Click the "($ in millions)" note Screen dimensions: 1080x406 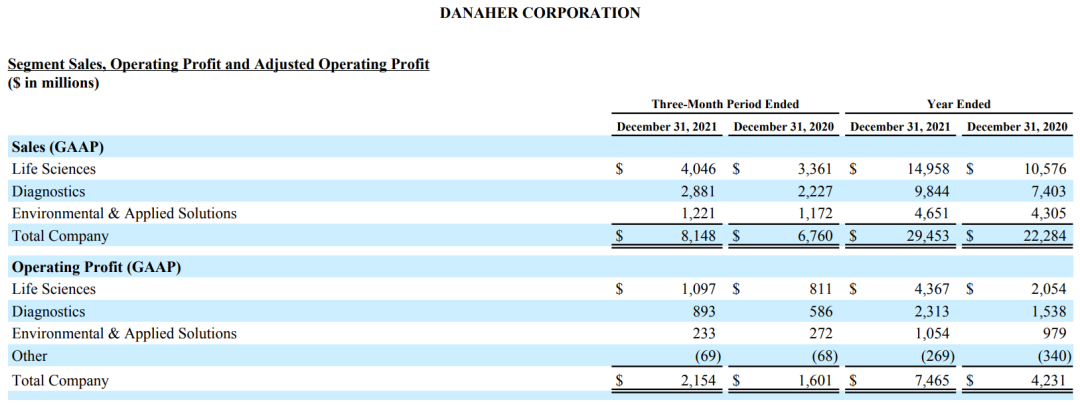point(53,83)
